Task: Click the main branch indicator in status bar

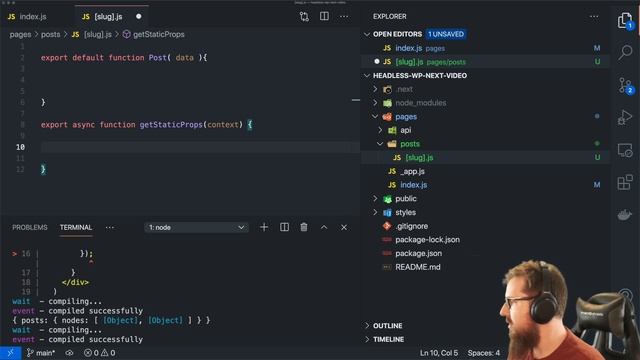Action: [40, 353]
